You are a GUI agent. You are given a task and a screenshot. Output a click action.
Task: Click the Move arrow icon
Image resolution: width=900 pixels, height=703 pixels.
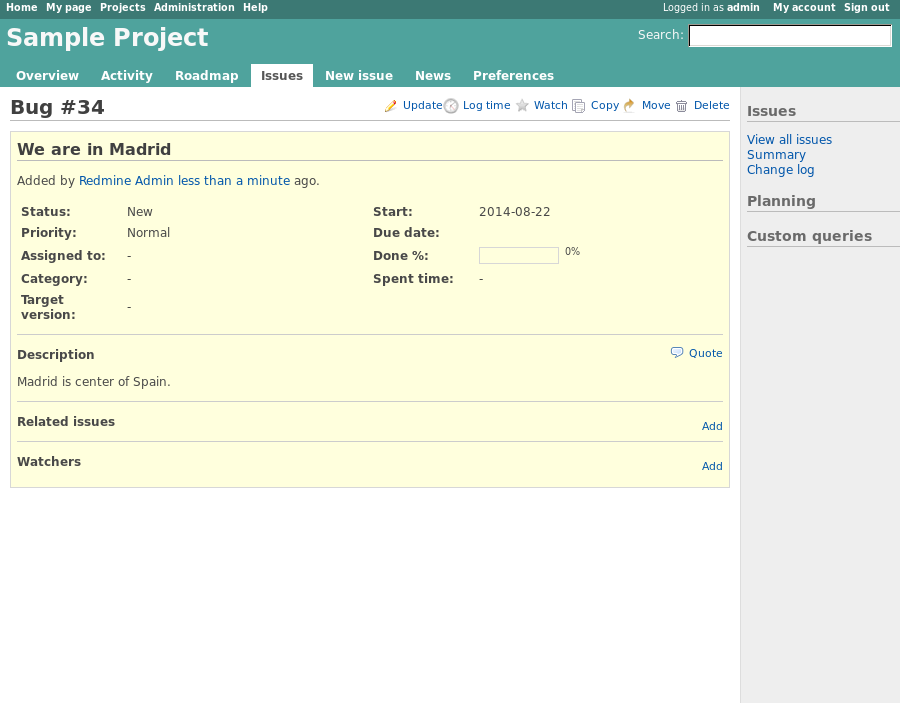coord(630,106)
